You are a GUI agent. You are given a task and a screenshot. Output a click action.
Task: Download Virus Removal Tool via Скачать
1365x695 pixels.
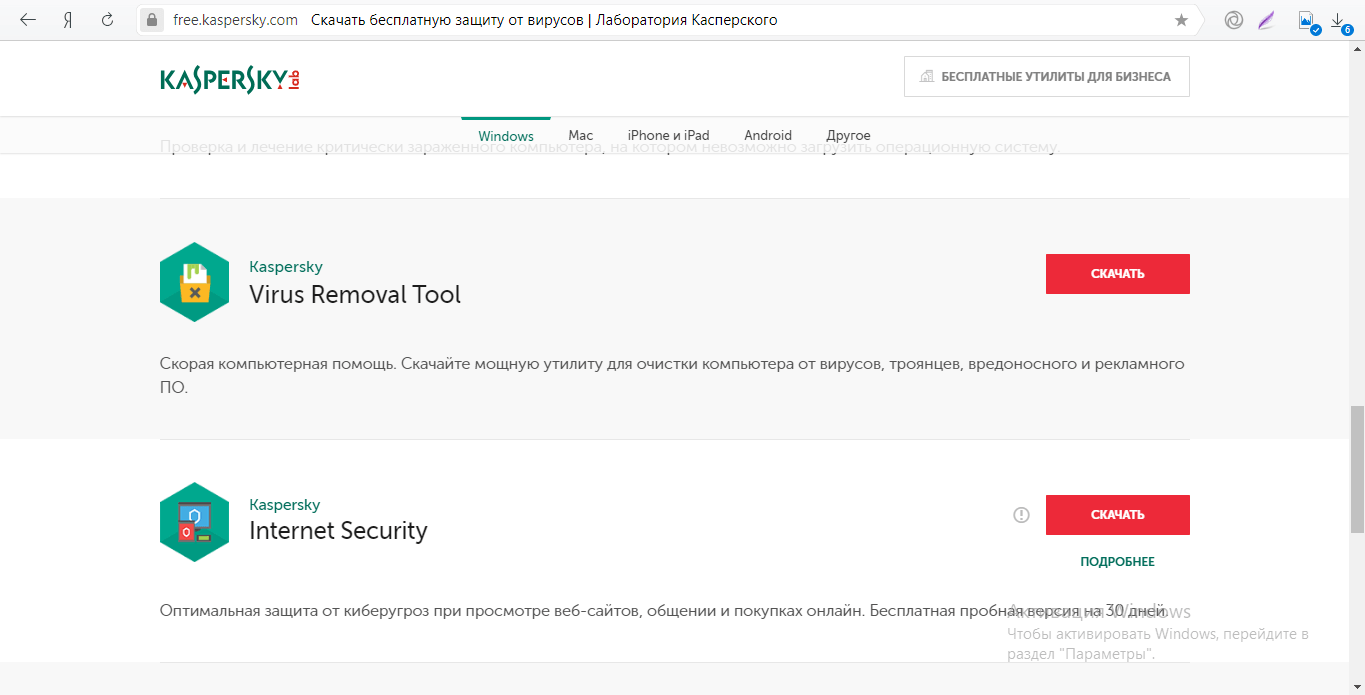[1118, 274]
